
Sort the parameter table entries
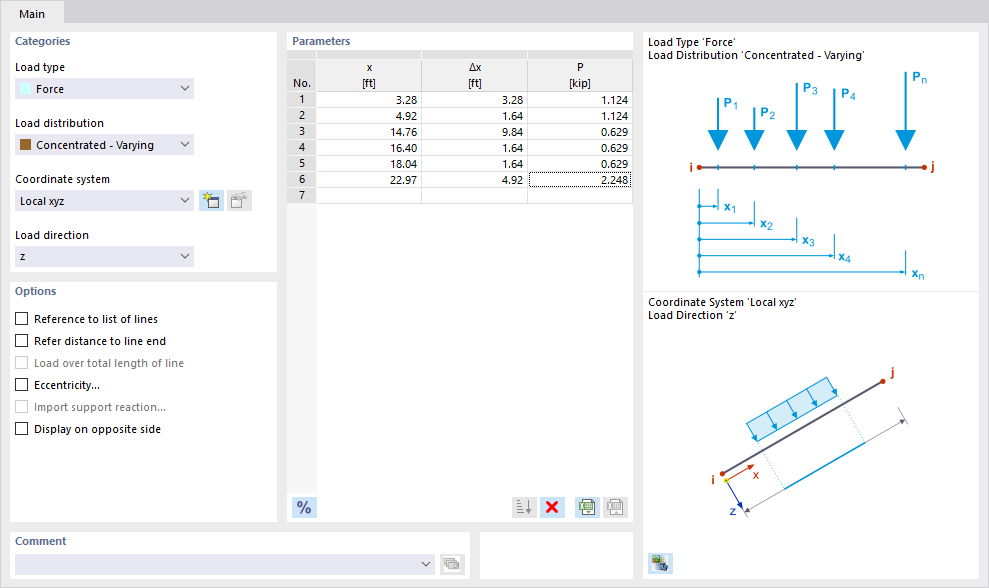(x=523, y=507)
